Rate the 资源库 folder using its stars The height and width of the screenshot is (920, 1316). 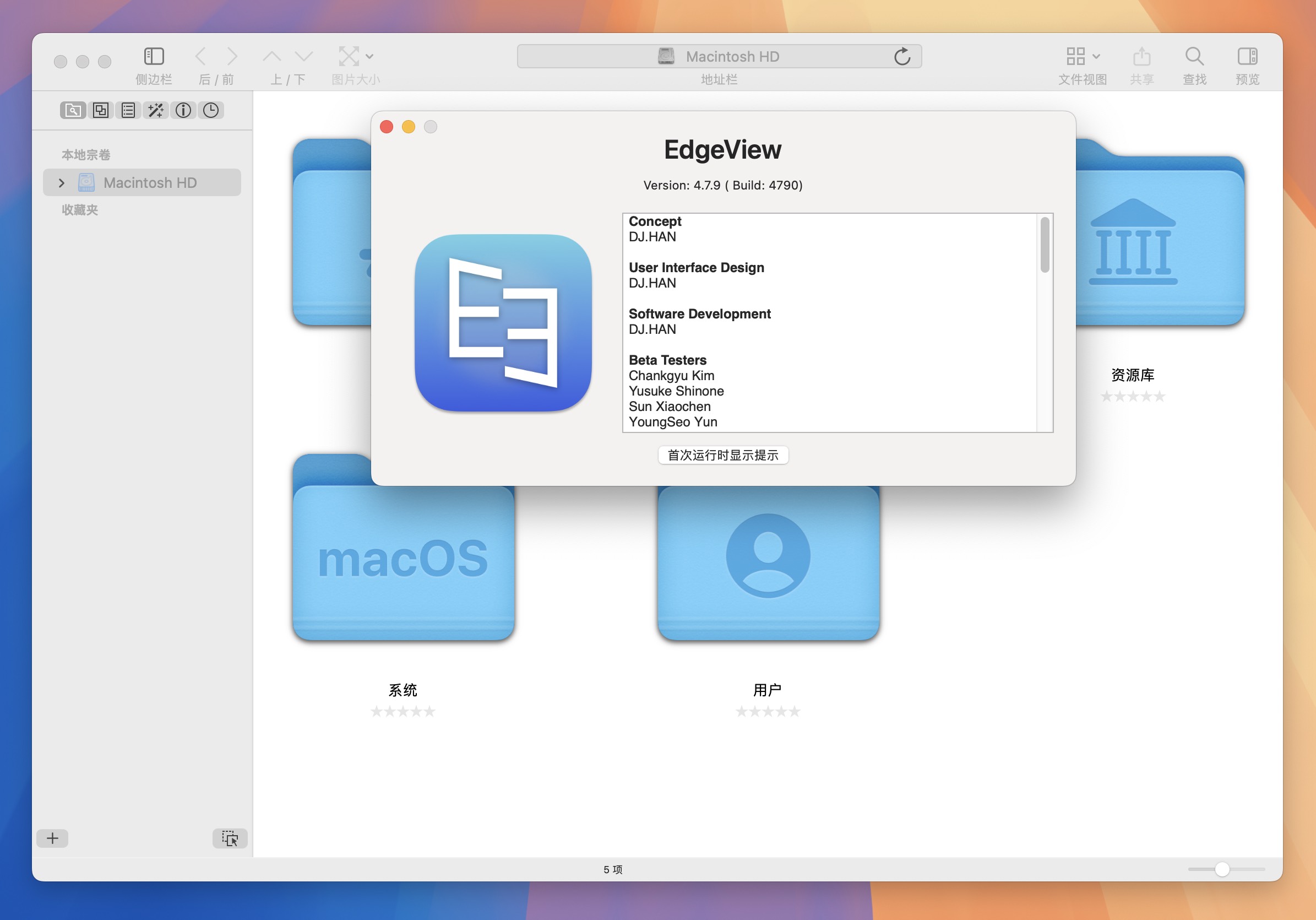tap(1133, 396)
